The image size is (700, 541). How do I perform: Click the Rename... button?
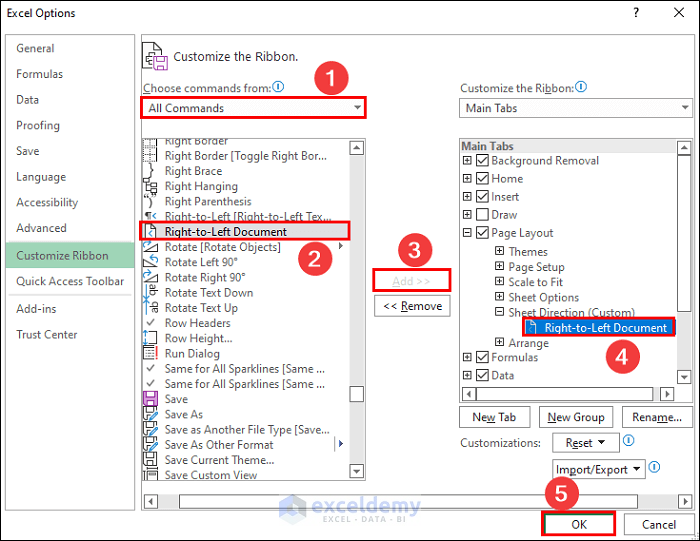click(657, 417)
